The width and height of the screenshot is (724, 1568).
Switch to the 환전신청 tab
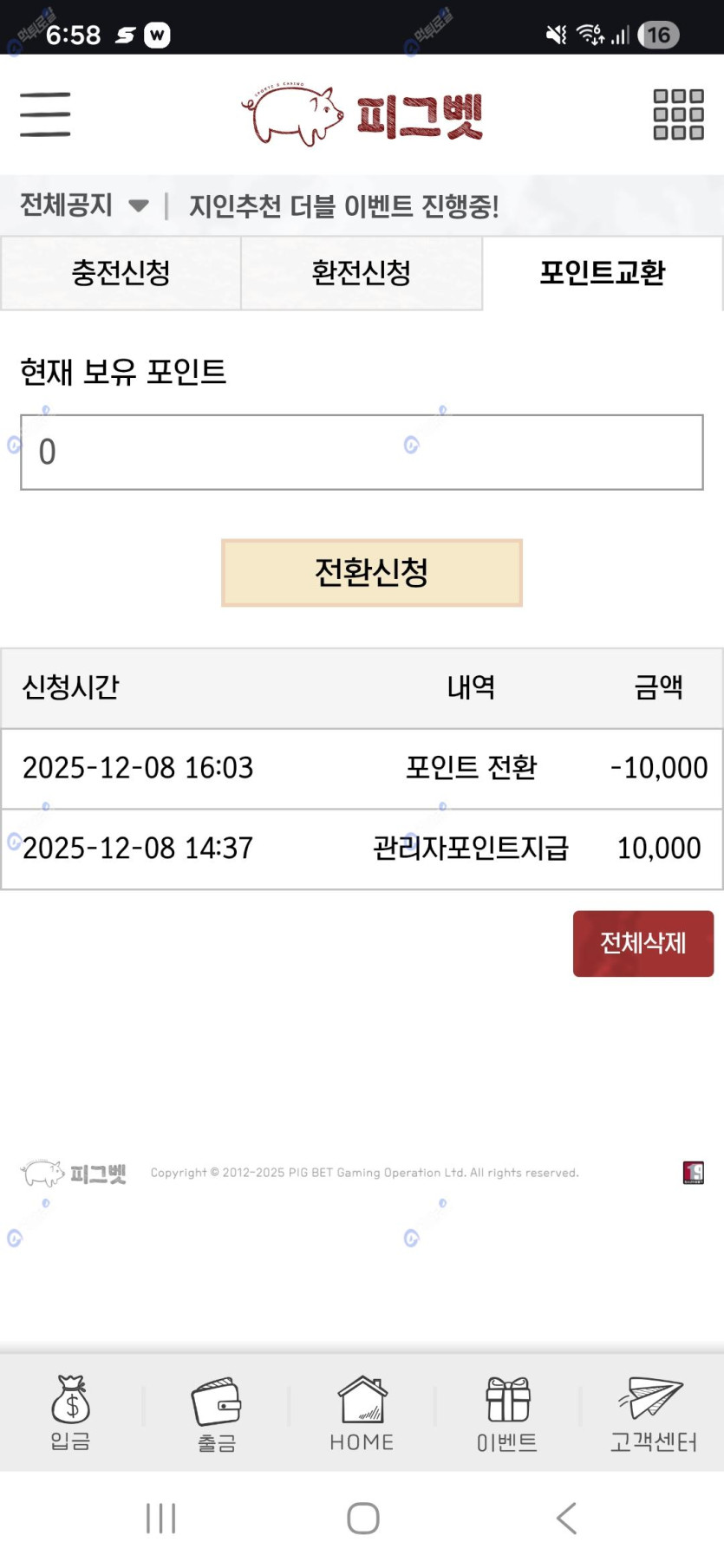362,273
